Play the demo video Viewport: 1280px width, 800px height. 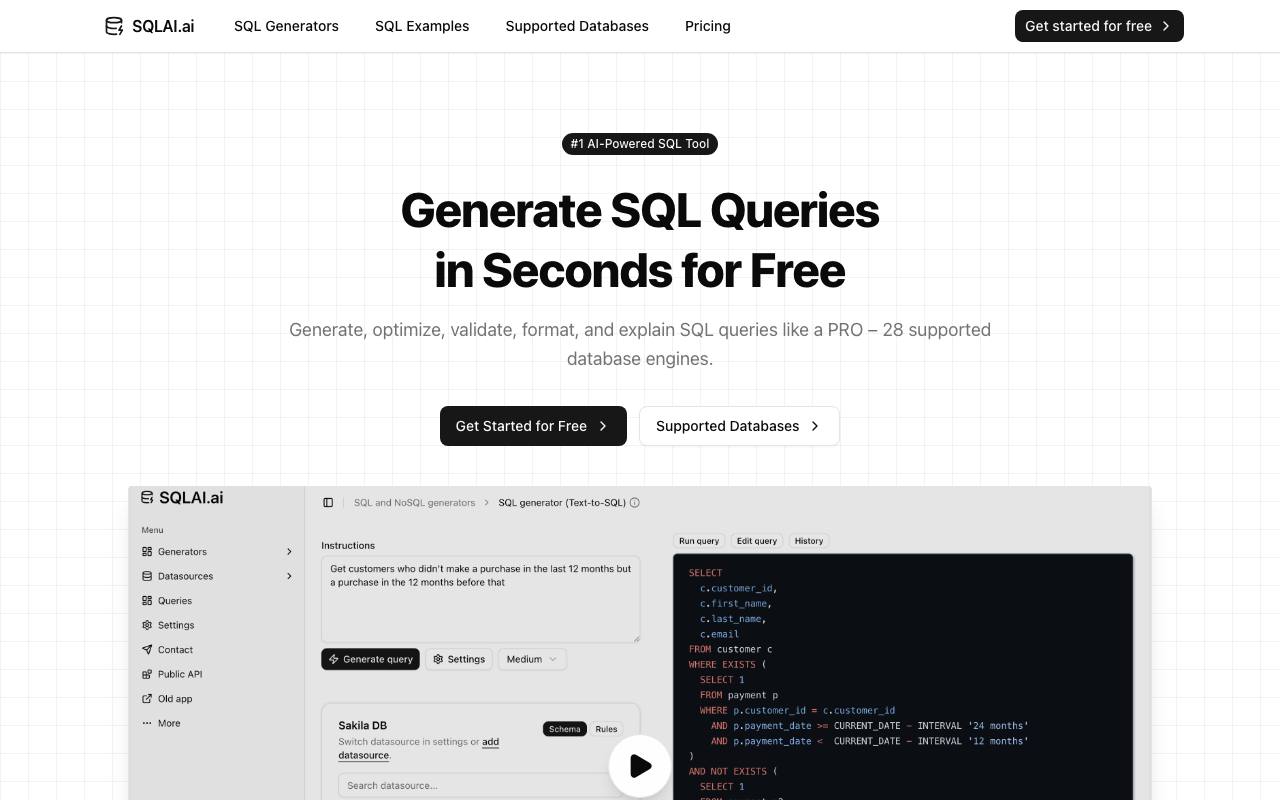pos(640,766)
